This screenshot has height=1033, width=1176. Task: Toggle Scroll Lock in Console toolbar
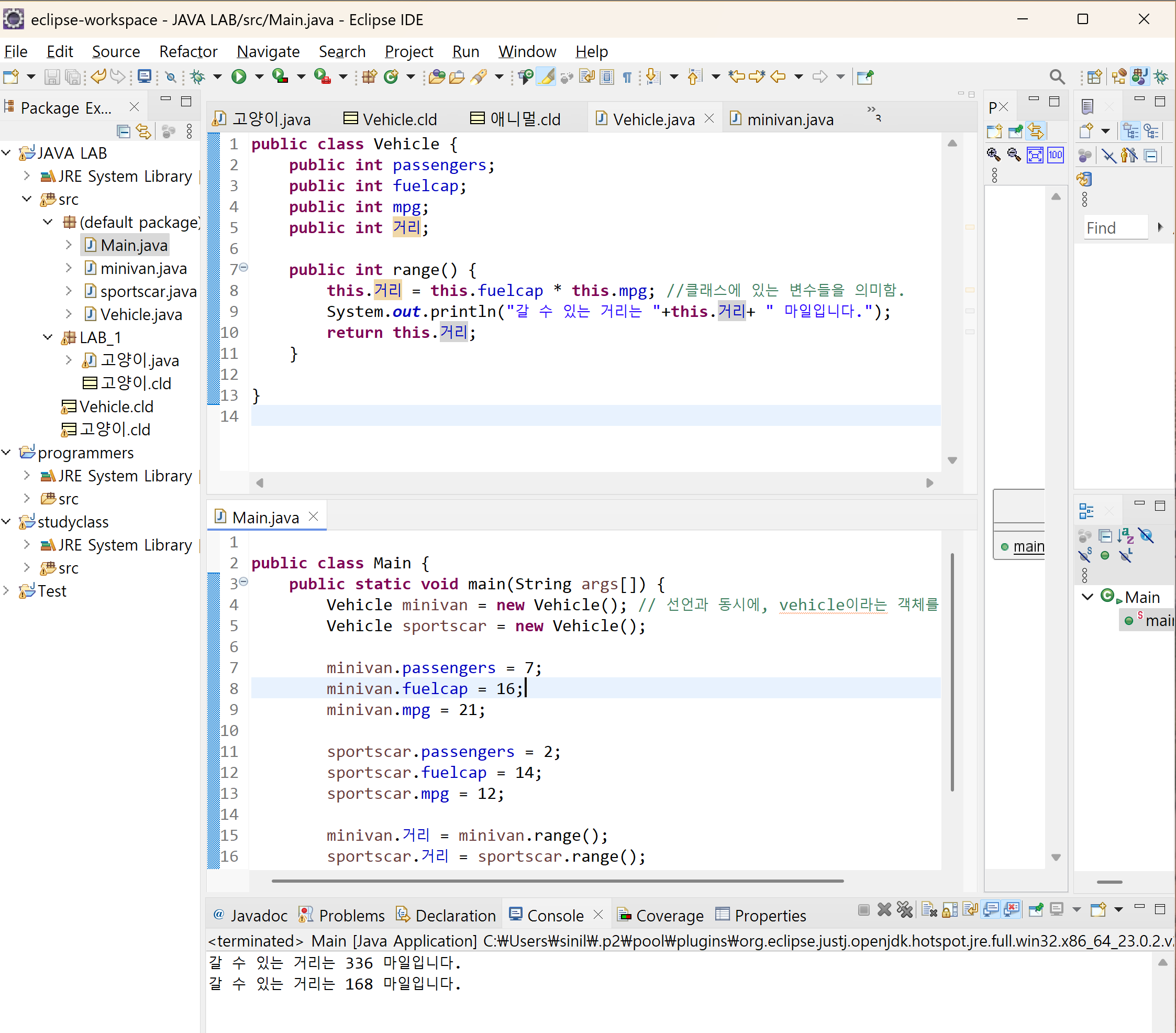click(x=950, y=910)
